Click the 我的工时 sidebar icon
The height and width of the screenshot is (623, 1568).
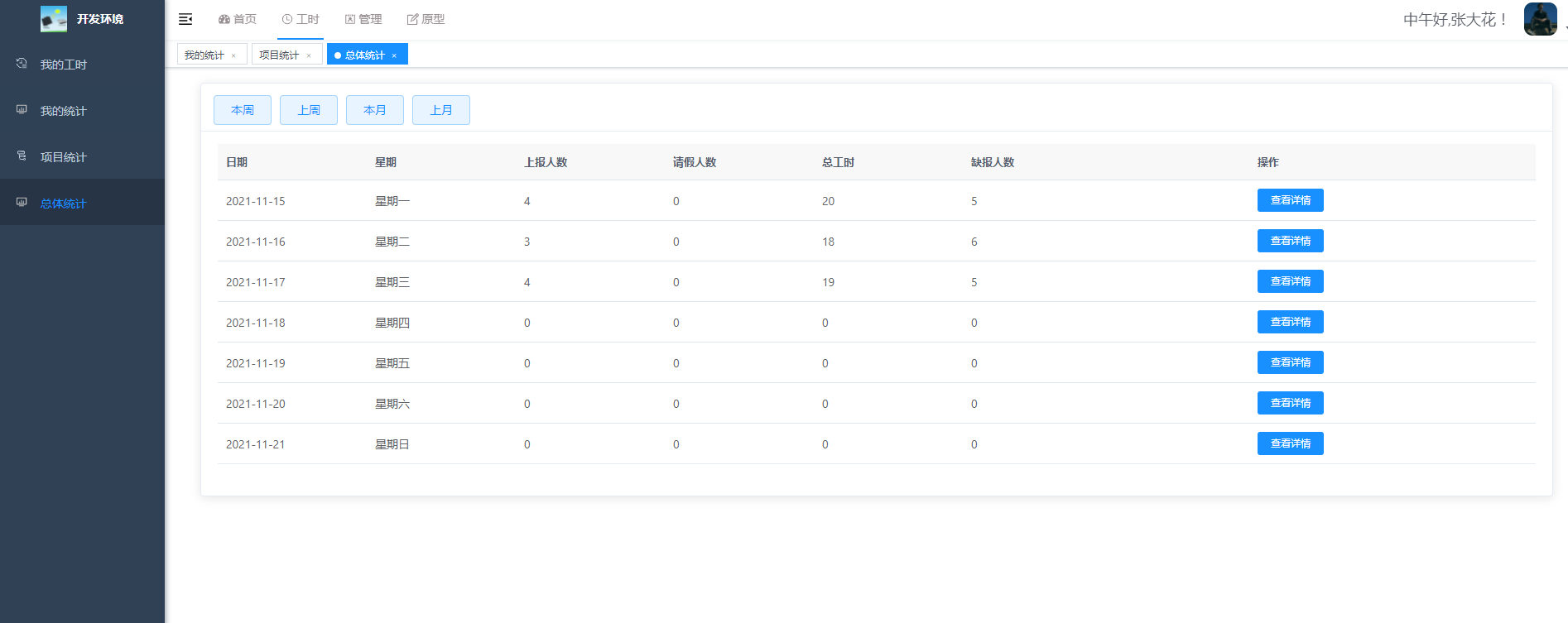coord(22,64)
